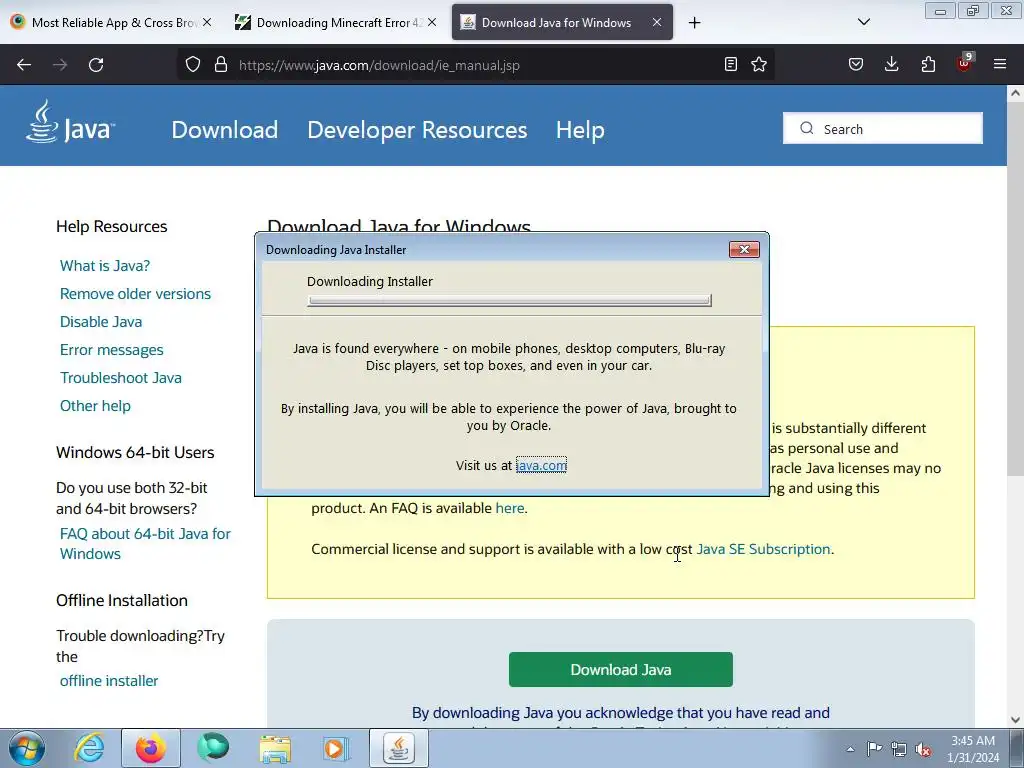Open the Pocket save icon

click(856, 64)
